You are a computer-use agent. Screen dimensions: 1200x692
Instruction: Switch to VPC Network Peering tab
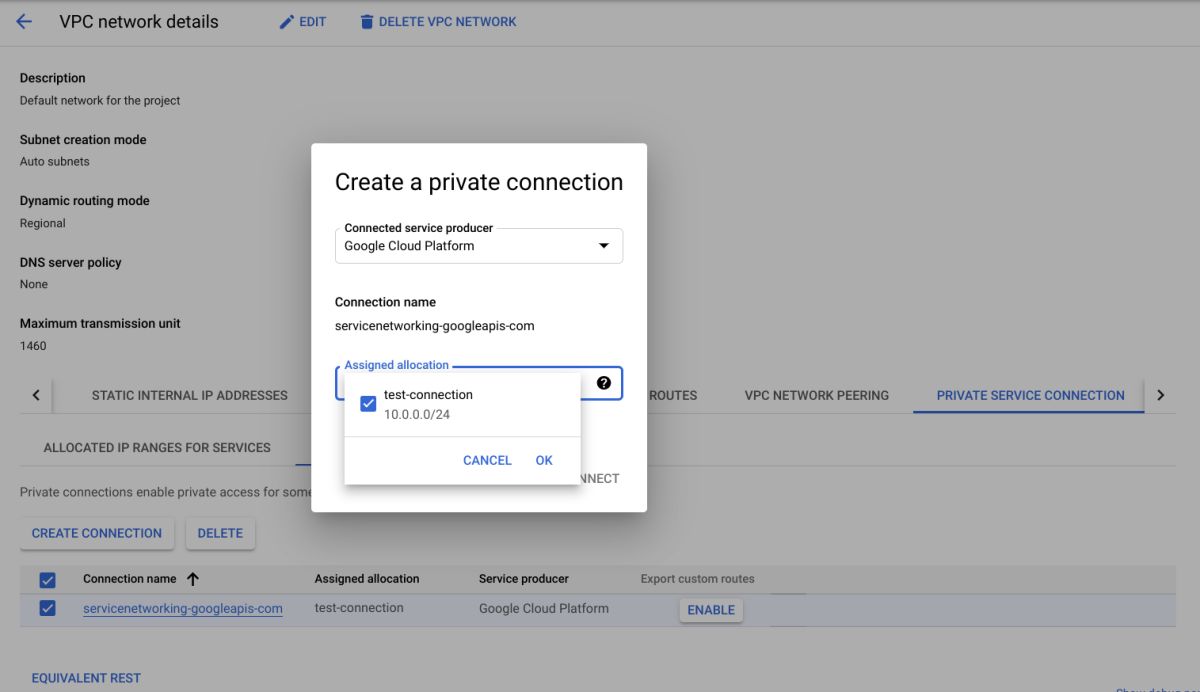[x=816, y=395]
